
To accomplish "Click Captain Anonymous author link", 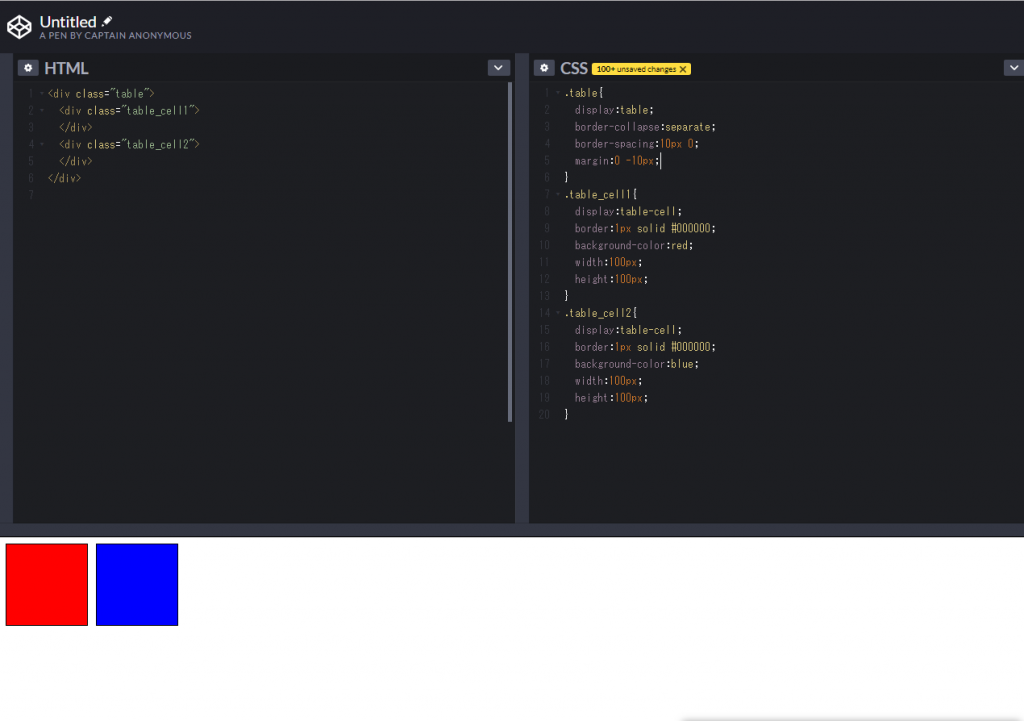I will [138, 36].
